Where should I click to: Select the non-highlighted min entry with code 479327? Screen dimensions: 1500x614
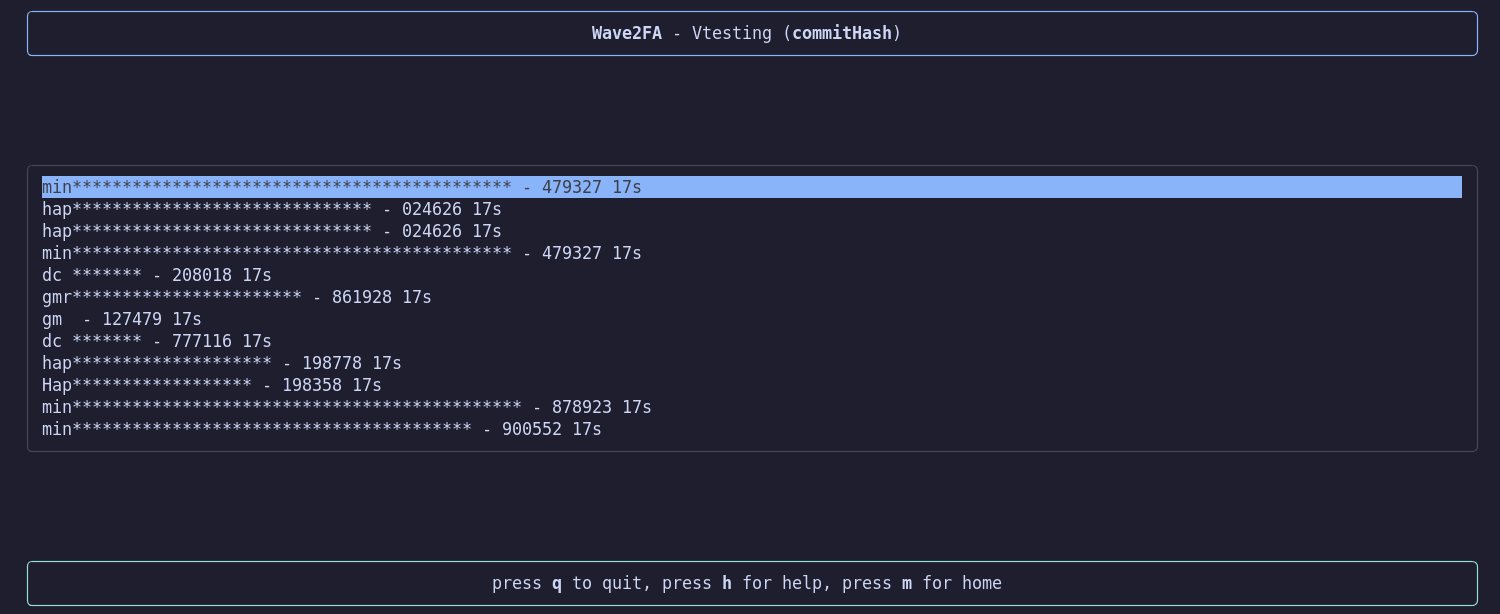tap(341, 253)
